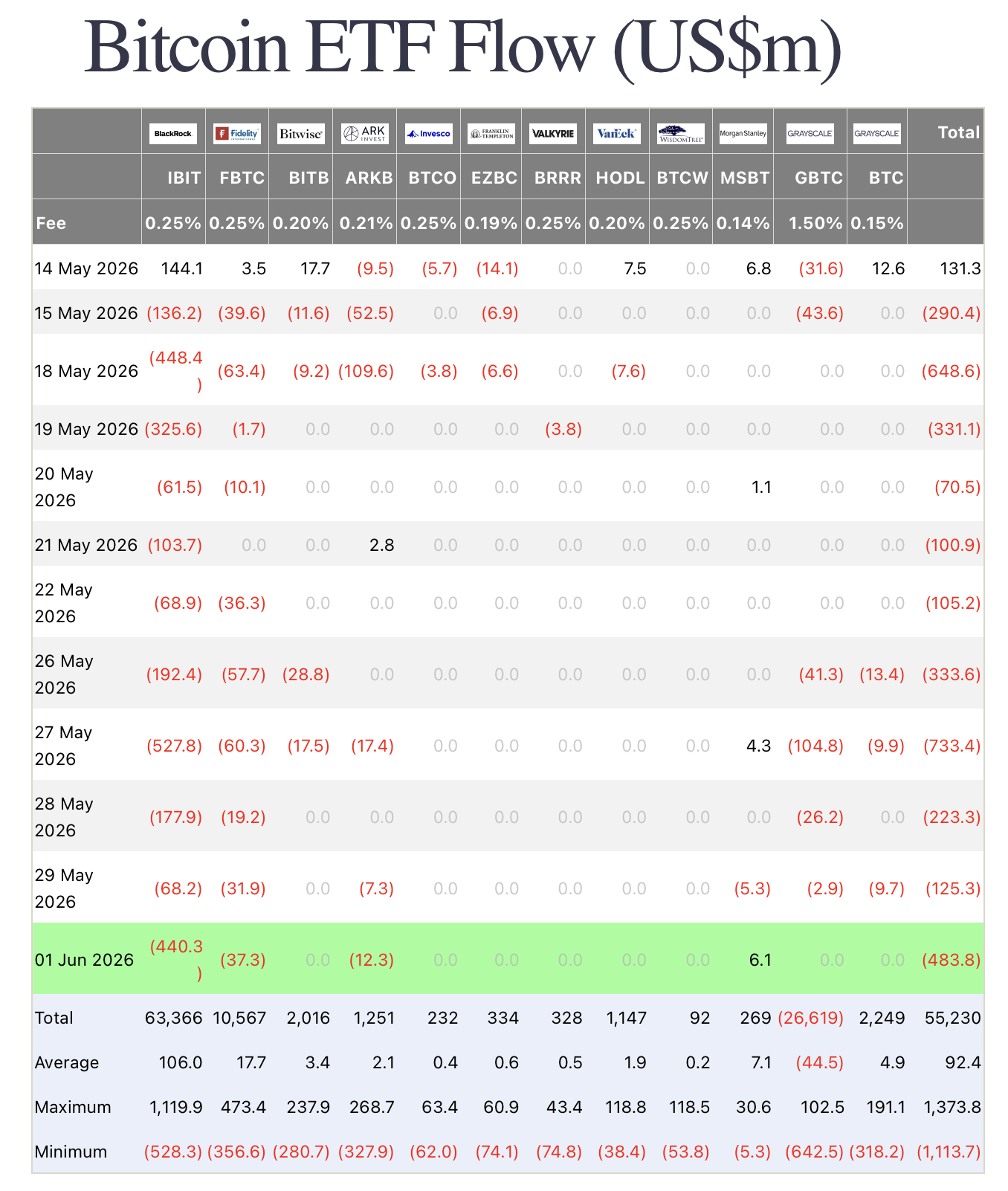The image size is (1008, 1191).
Task: Click the Minimum row label
Action: pyautogui.click(x=71, y=1152)
